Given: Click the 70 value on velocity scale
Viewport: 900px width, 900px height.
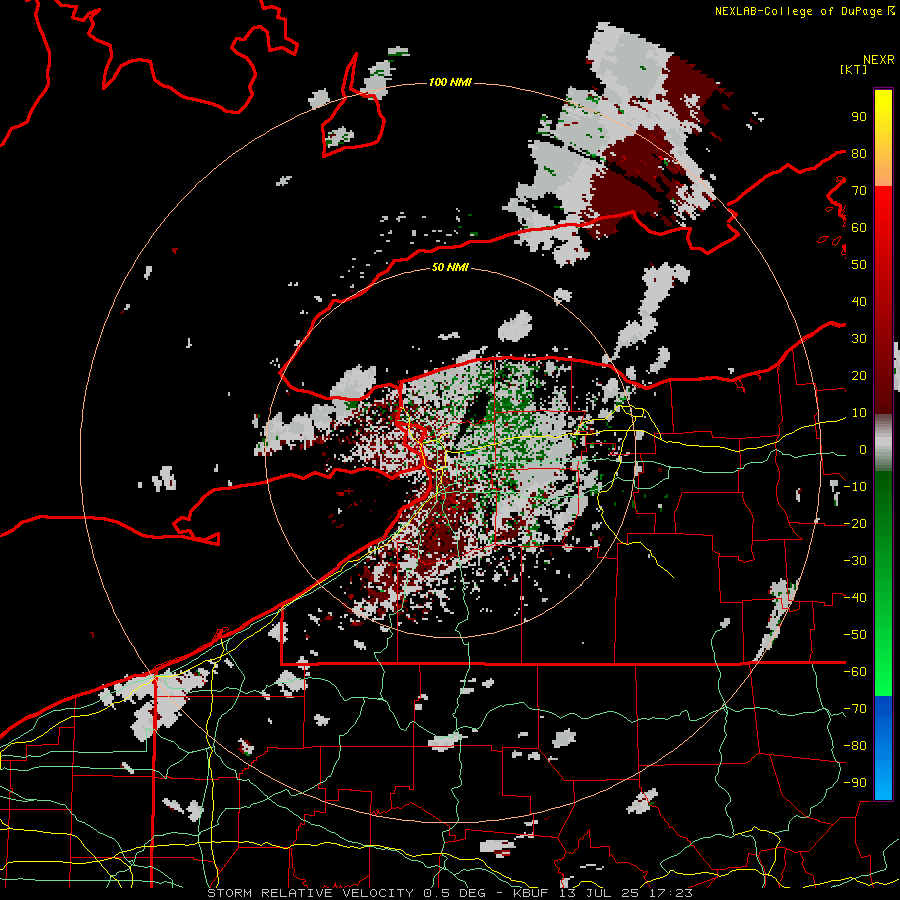Looking at the screenshot, I should [859, 191].
